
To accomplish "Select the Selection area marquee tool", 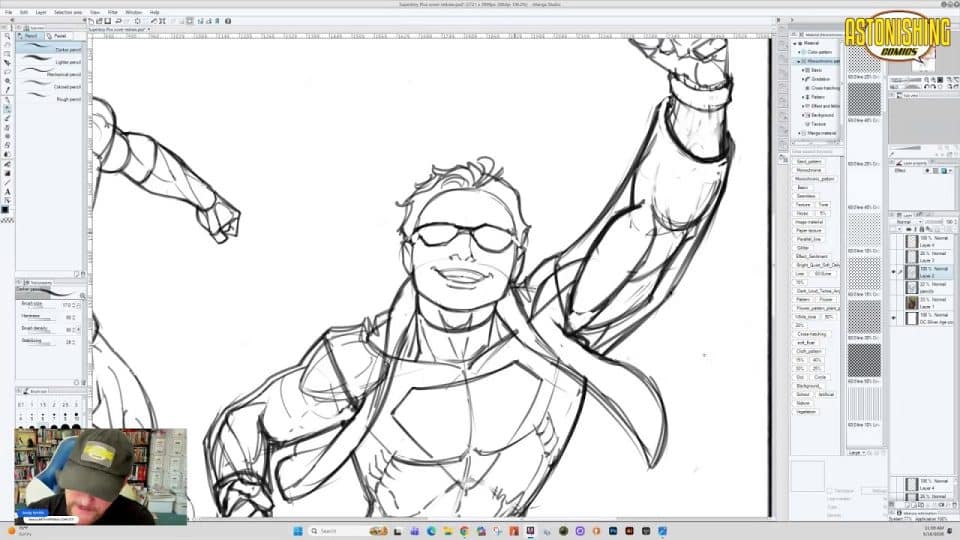I will [7, 72].
